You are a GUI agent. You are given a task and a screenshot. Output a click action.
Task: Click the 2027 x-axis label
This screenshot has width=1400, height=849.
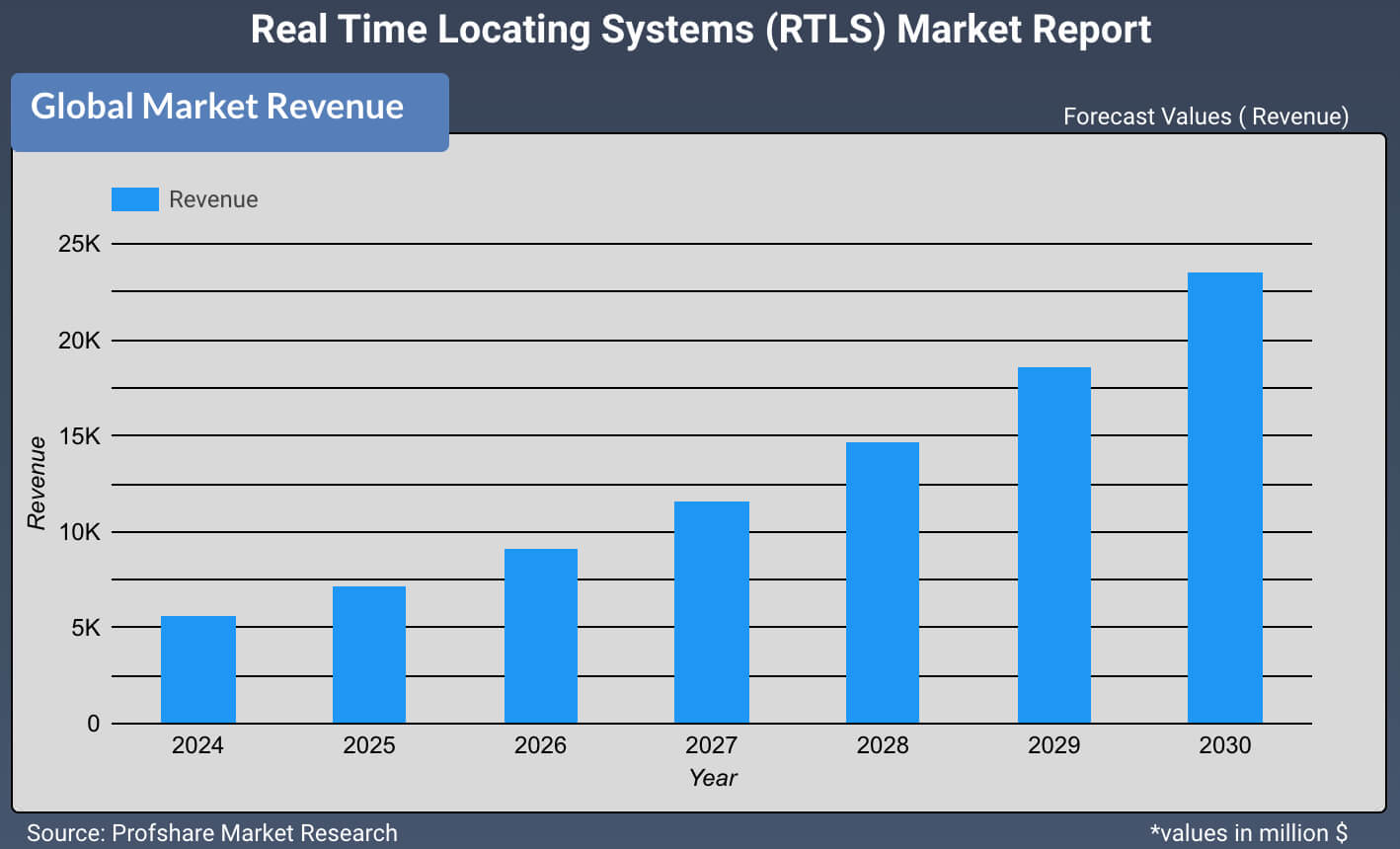click(x=712, y=745)
